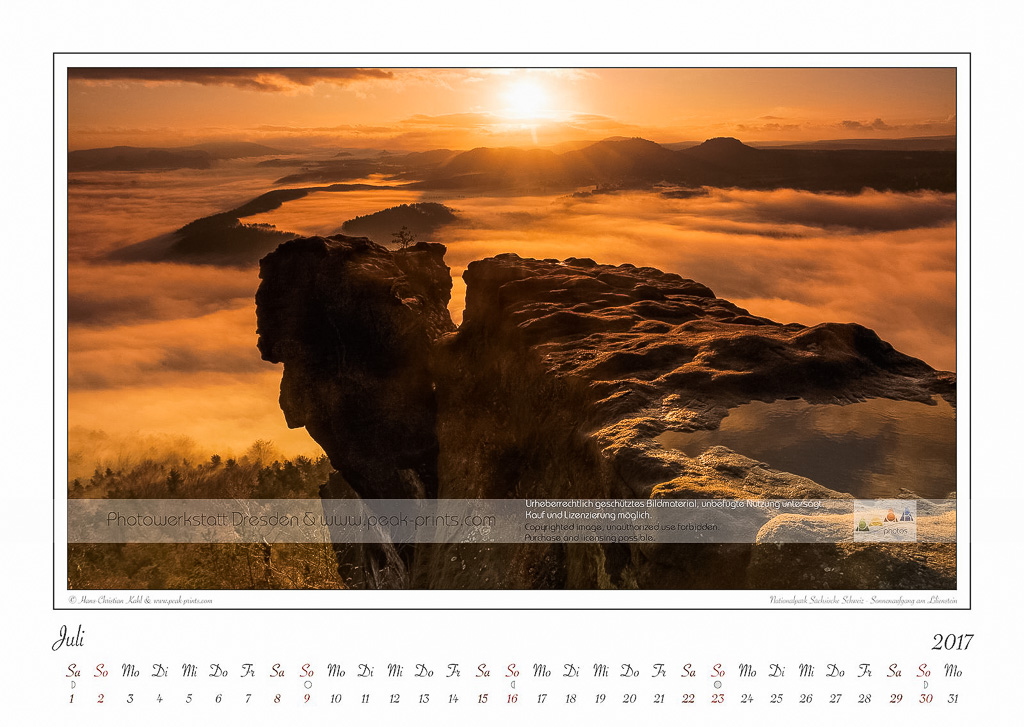Click the 'Sa' weekday label above day 22
1024x727 pixels.
pyautogui.click(x=688, y=671)
